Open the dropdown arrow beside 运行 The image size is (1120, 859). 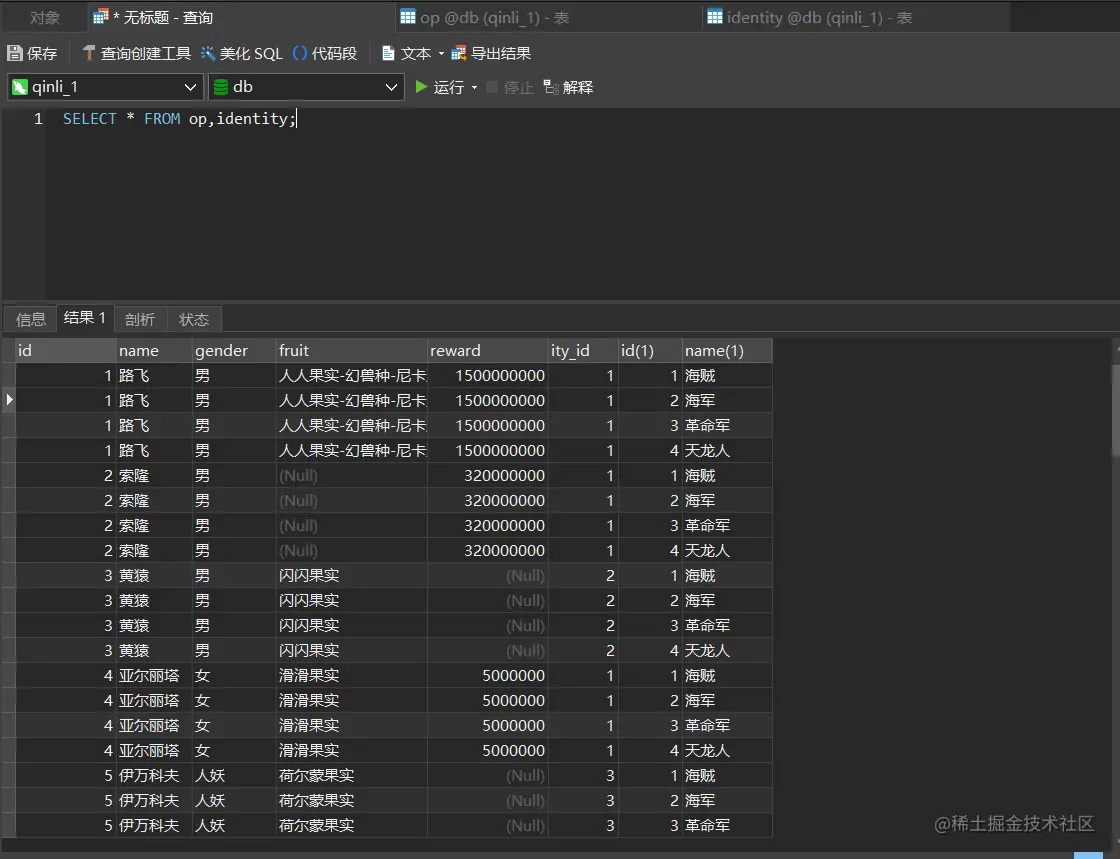pyautogui.click(x=474, y=88)
